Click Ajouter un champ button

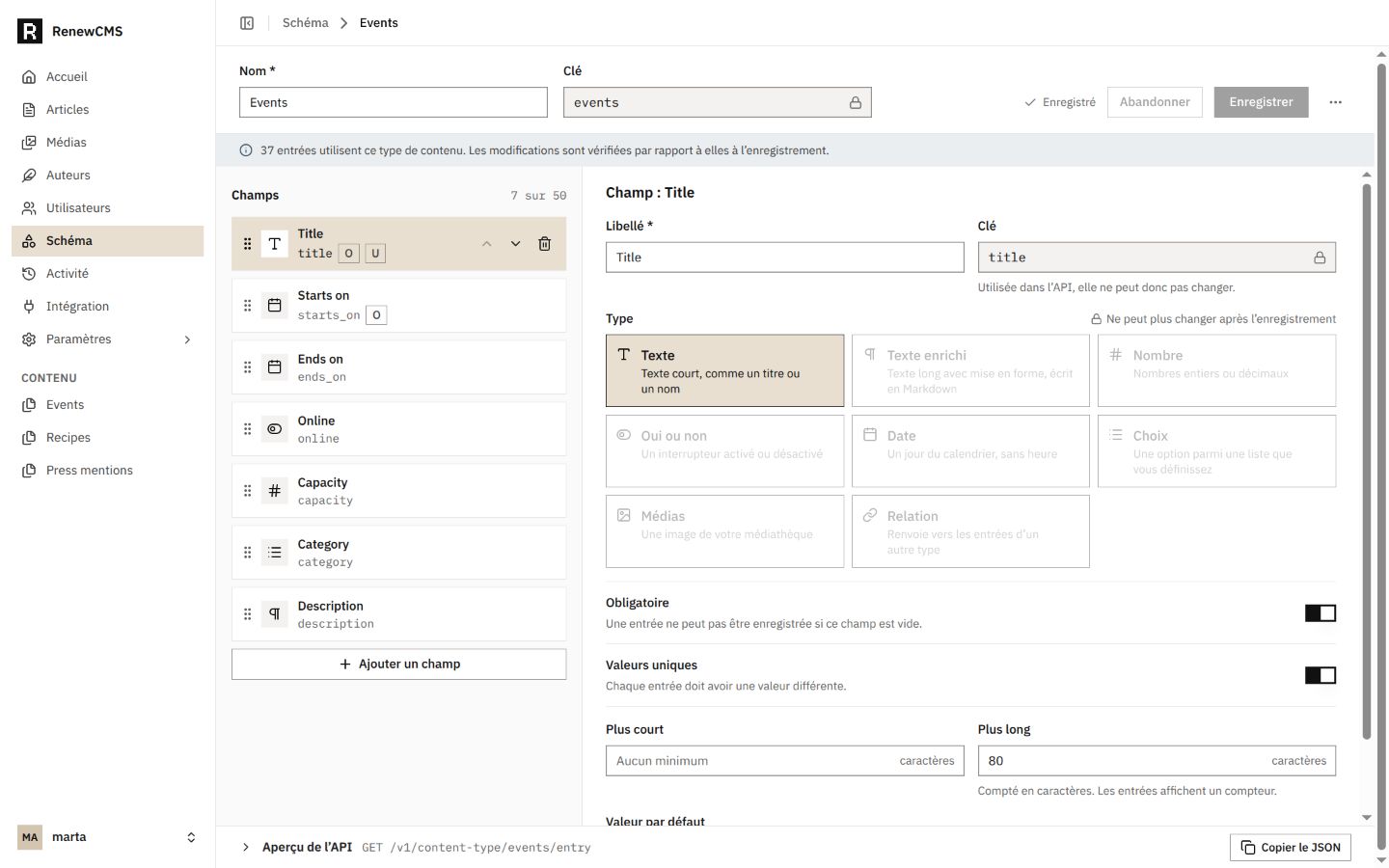click(x=398, y=665)
